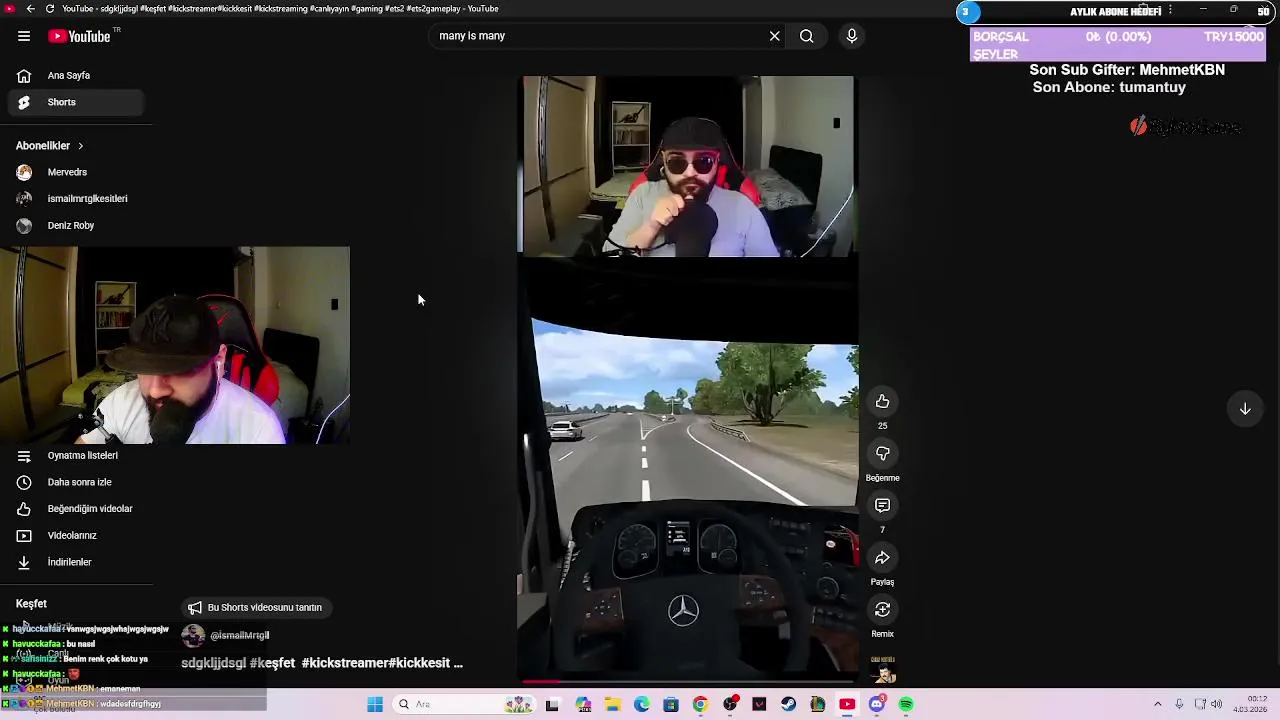Click the taskbar Ara search box
This screenshot has width=1280, height=720.
(464, 705)
